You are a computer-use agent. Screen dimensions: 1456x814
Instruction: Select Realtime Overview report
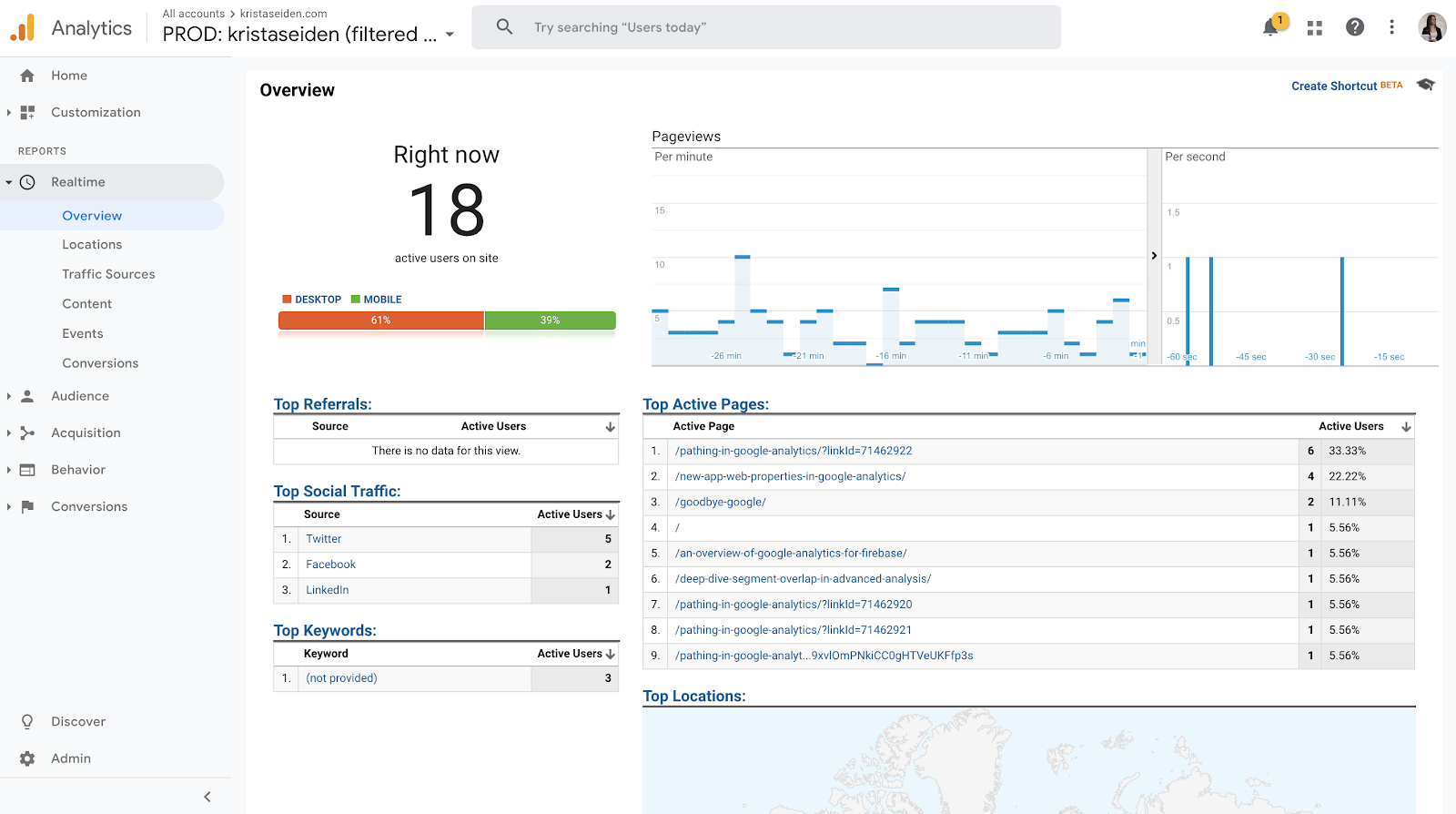pos(92,216)
